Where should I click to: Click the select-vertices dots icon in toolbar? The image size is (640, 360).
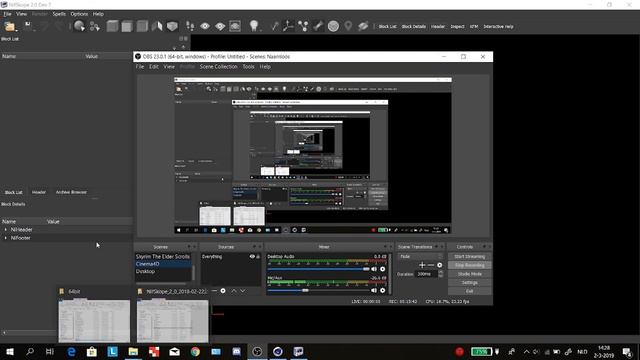(x=95, y=27)
